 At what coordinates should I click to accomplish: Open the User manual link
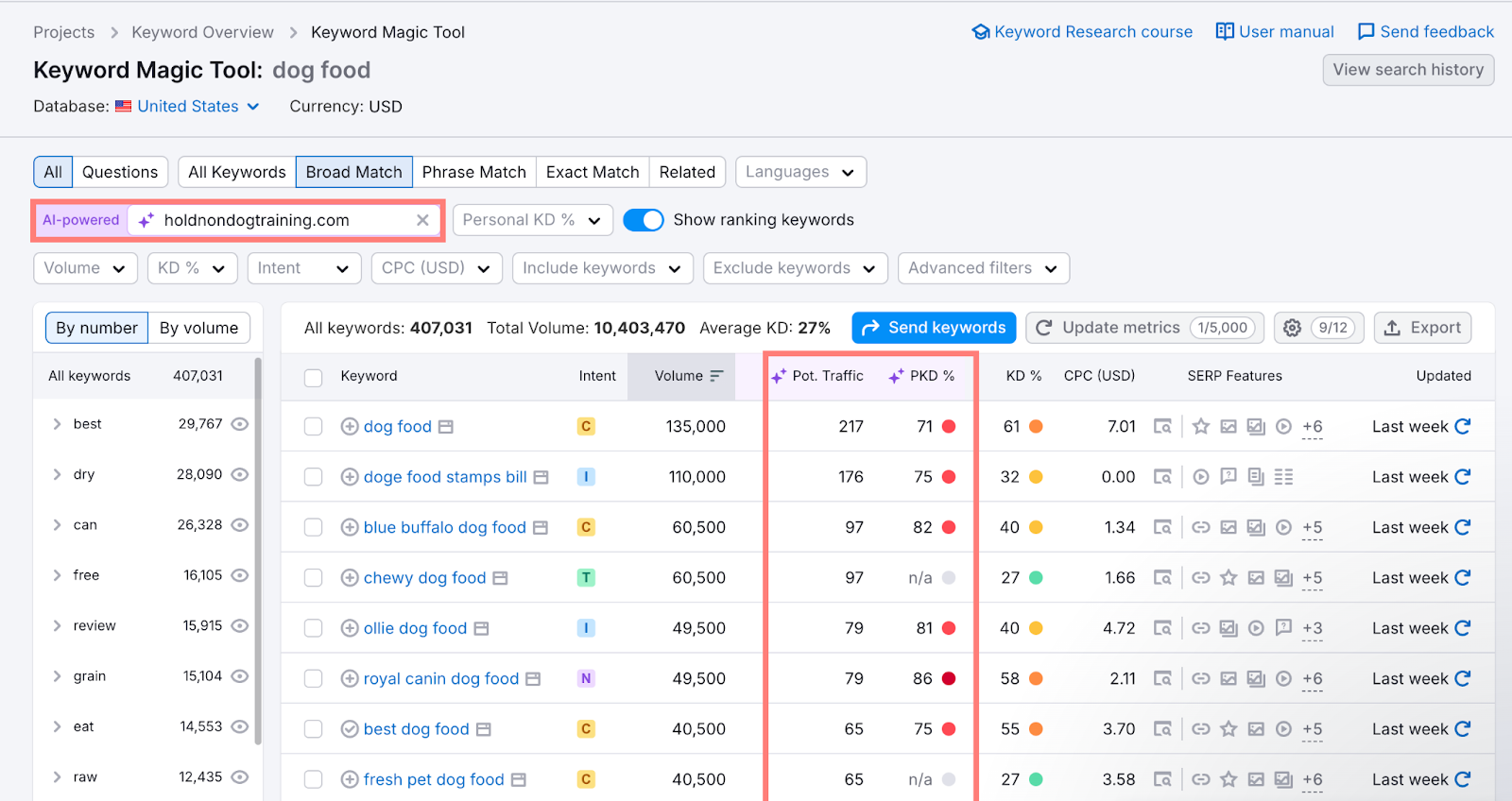pyautogui.click(x=1275, y=32)
